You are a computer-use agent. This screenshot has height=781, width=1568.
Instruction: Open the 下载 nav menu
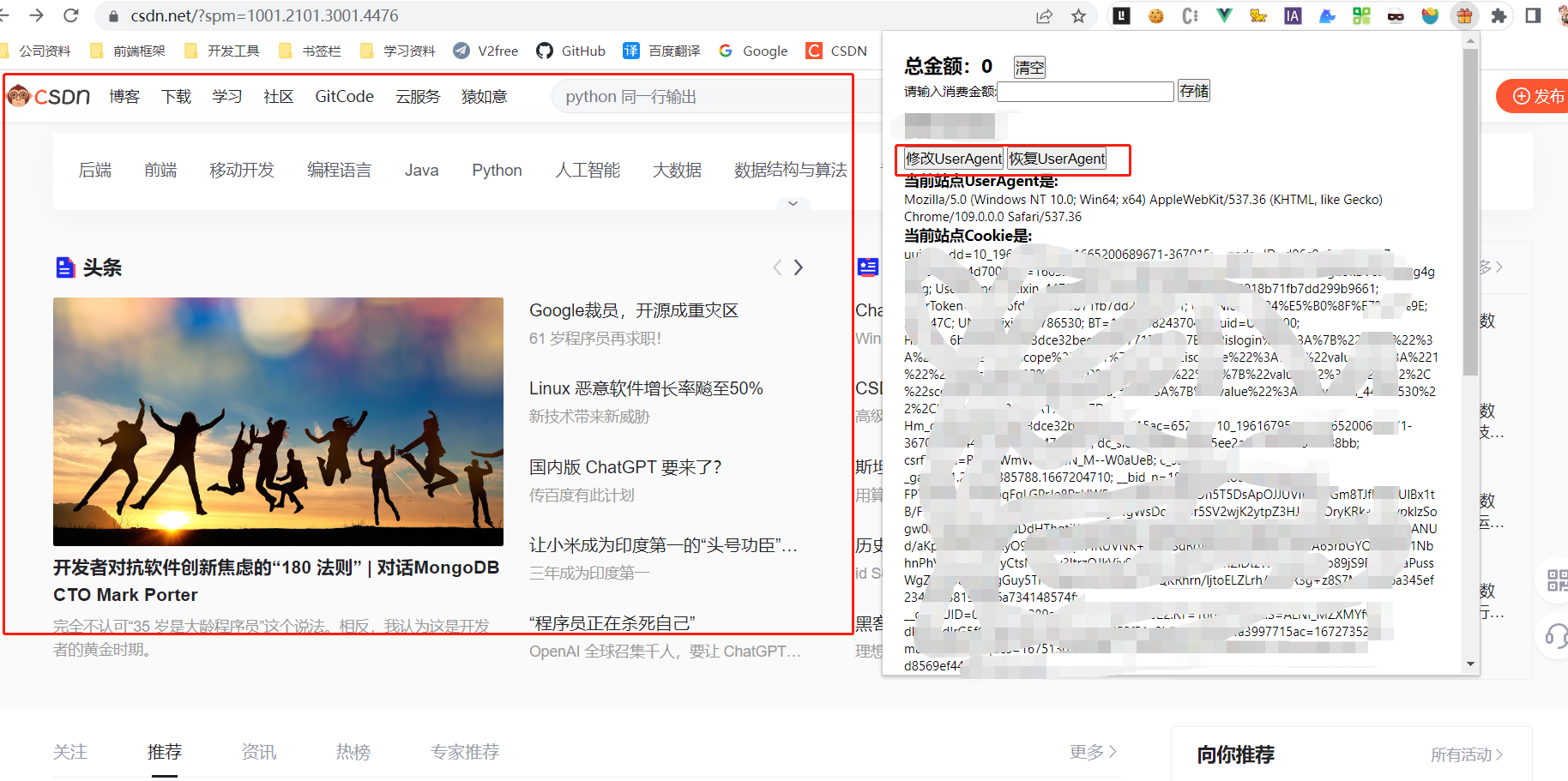pyautogui.click(x=176, y=96)
